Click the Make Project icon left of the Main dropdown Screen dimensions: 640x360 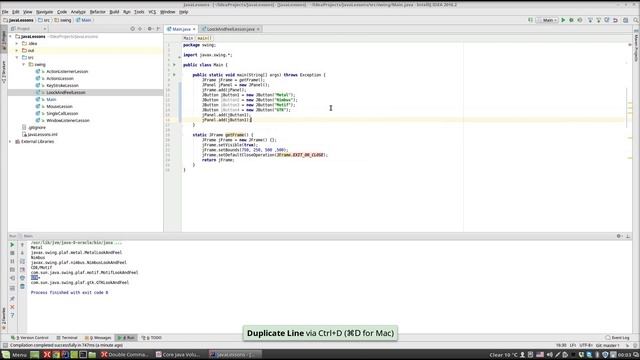click(531, 20)
